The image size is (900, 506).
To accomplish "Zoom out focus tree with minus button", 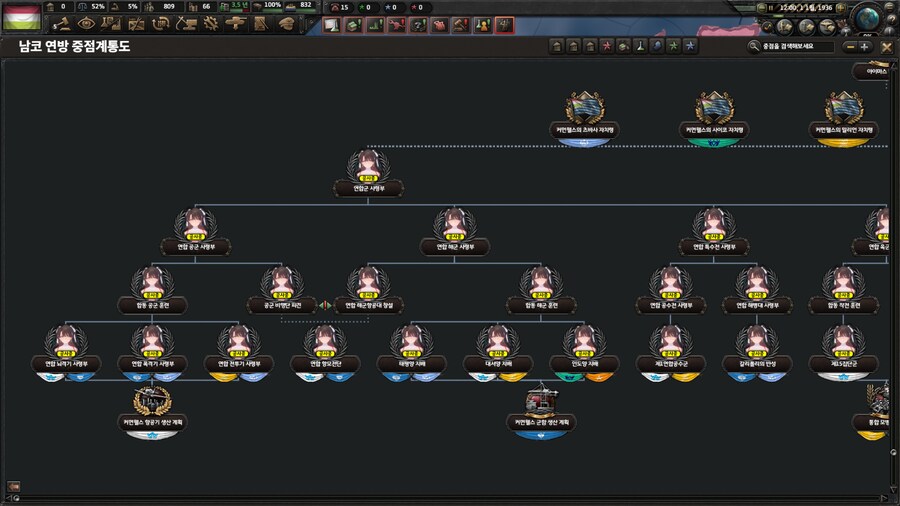I will (x=849, y=46).
